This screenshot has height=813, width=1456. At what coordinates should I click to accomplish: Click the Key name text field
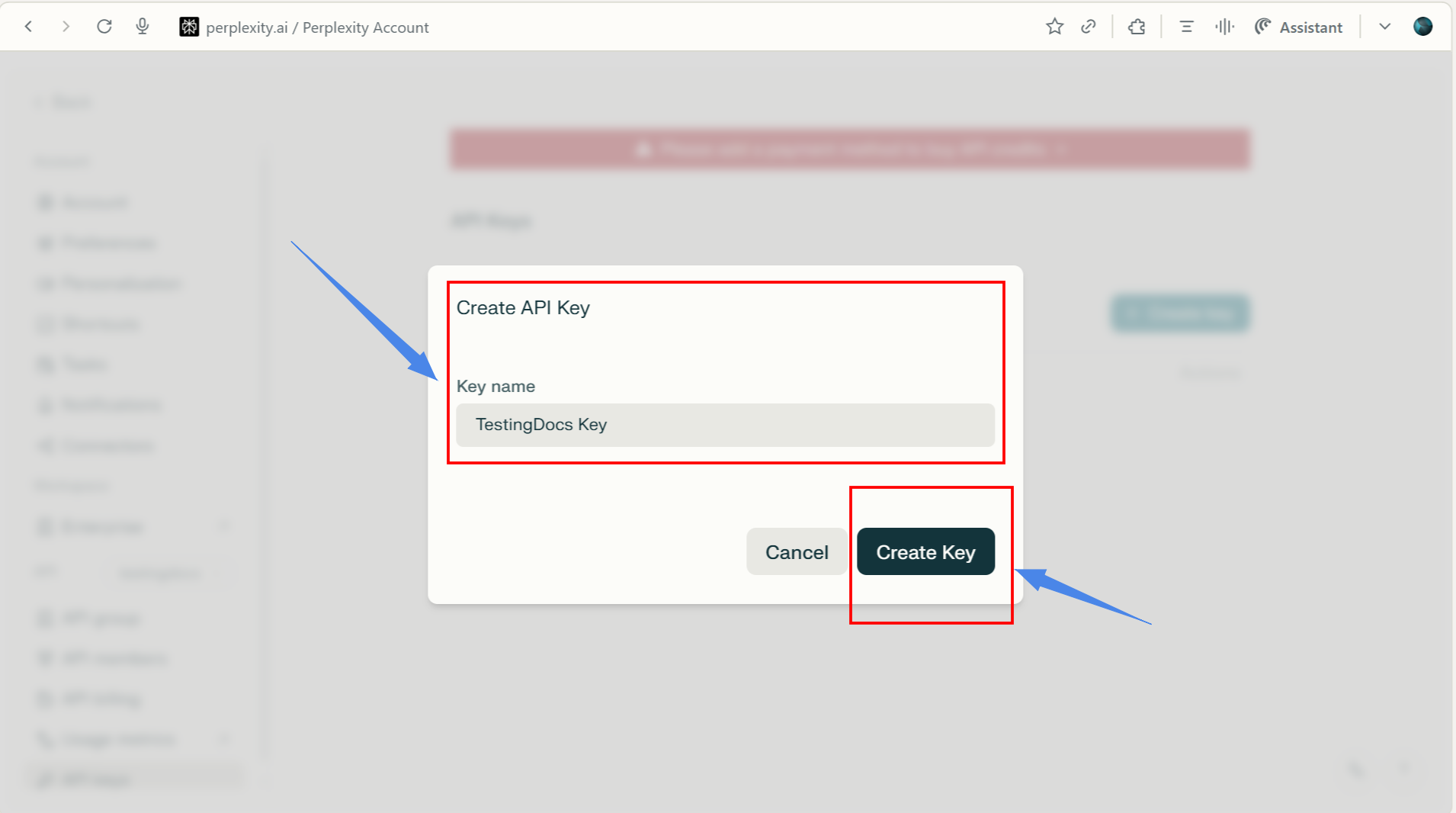[x=725, y=425]
